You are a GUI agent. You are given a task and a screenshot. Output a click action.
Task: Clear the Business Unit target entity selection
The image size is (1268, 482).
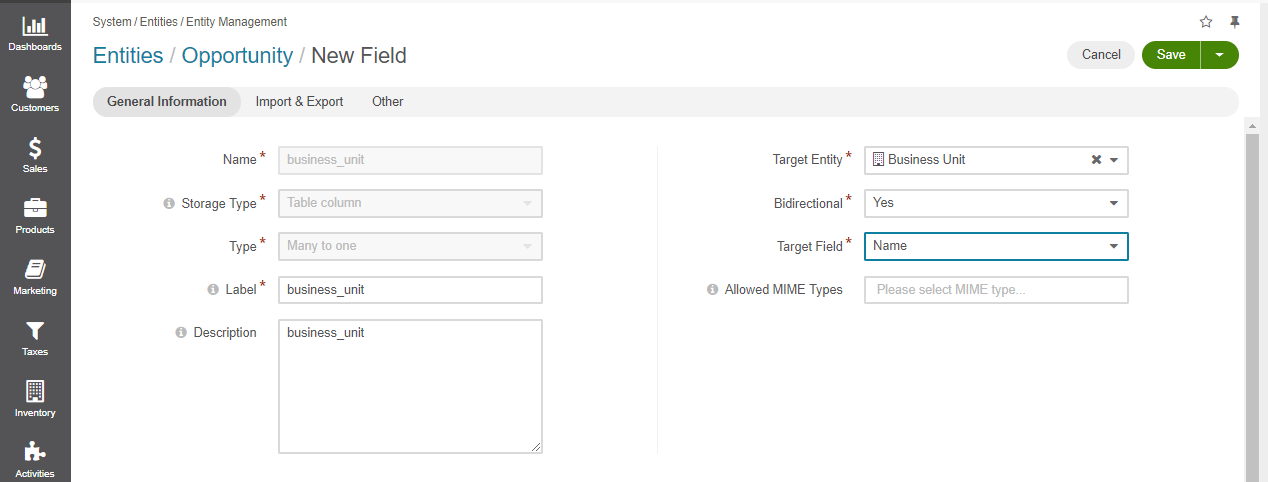pos(1096,160)
